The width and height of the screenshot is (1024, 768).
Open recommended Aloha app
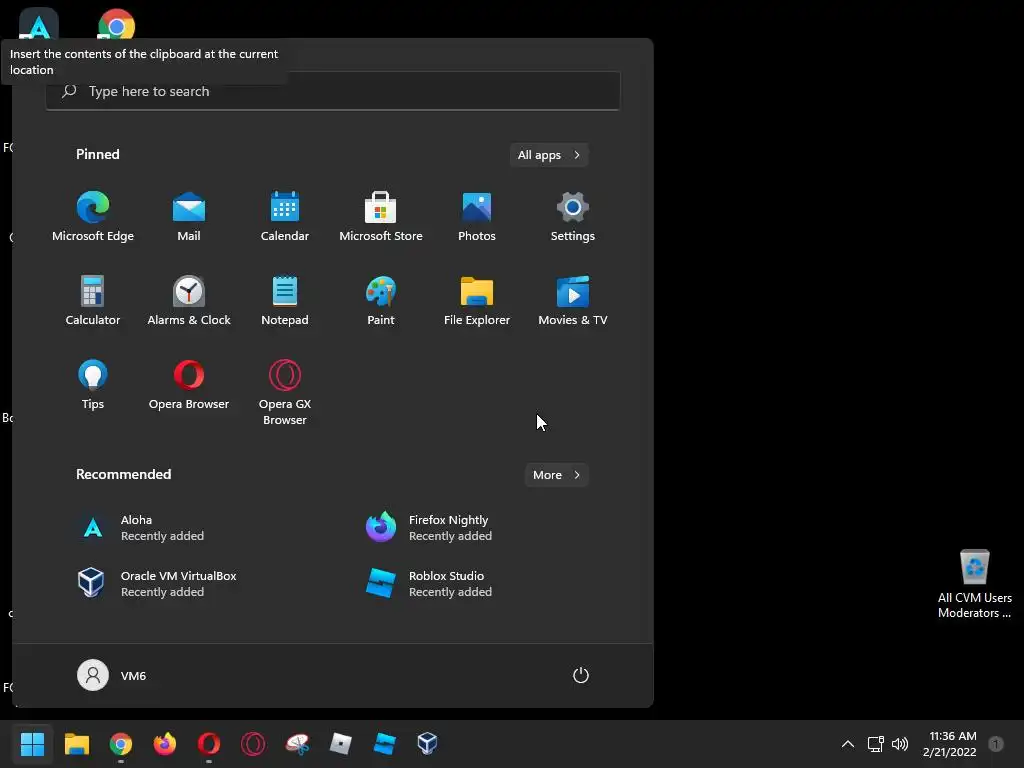(140, 528)
